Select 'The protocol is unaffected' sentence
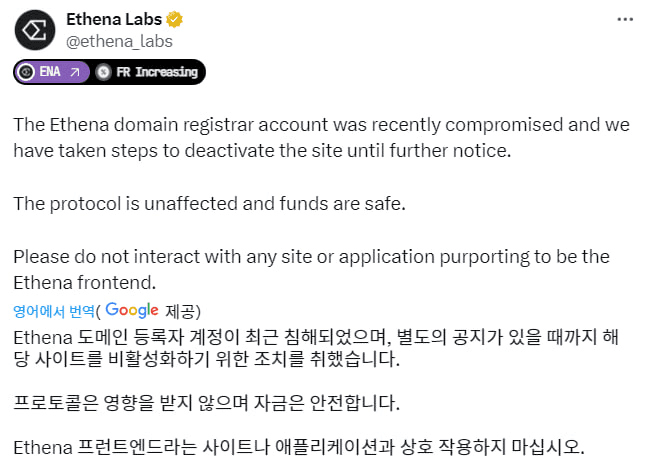647x470 pixels. pyautogui.click(x=209, y=203)
